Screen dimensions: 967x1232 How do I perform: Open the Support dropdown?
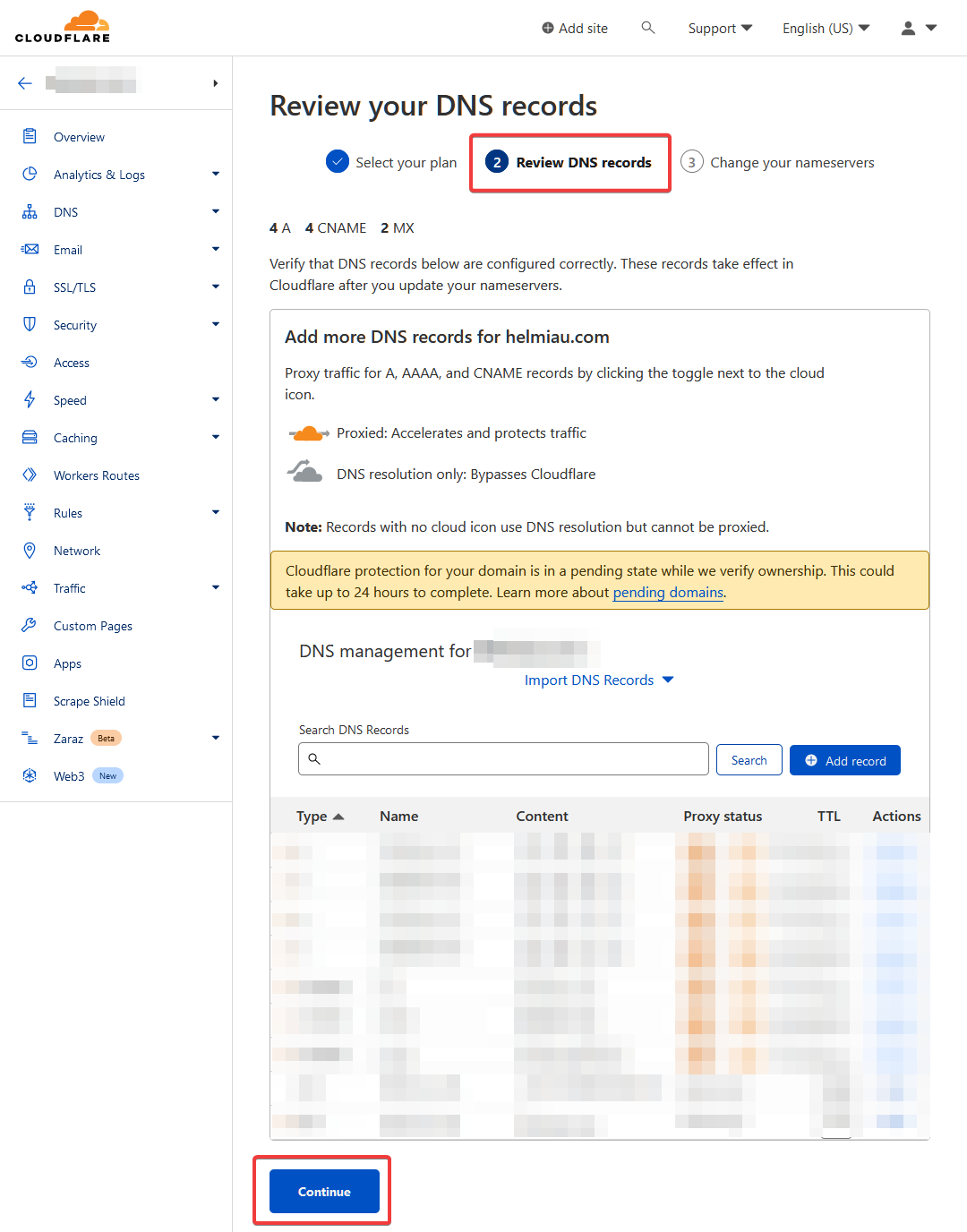[720, 29]
